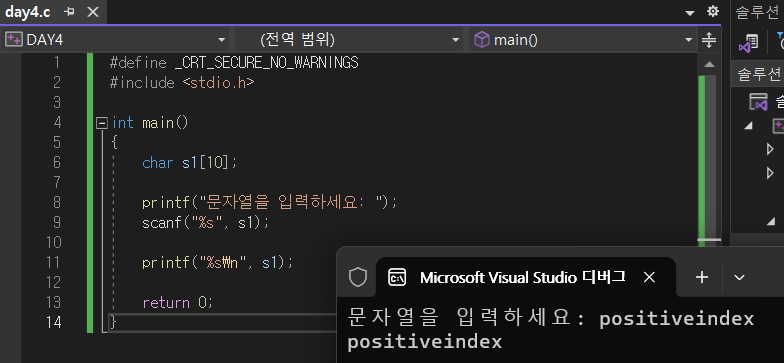784x363 pixels.
Task: Open the main() member dropdown
Action: (583, 40)
